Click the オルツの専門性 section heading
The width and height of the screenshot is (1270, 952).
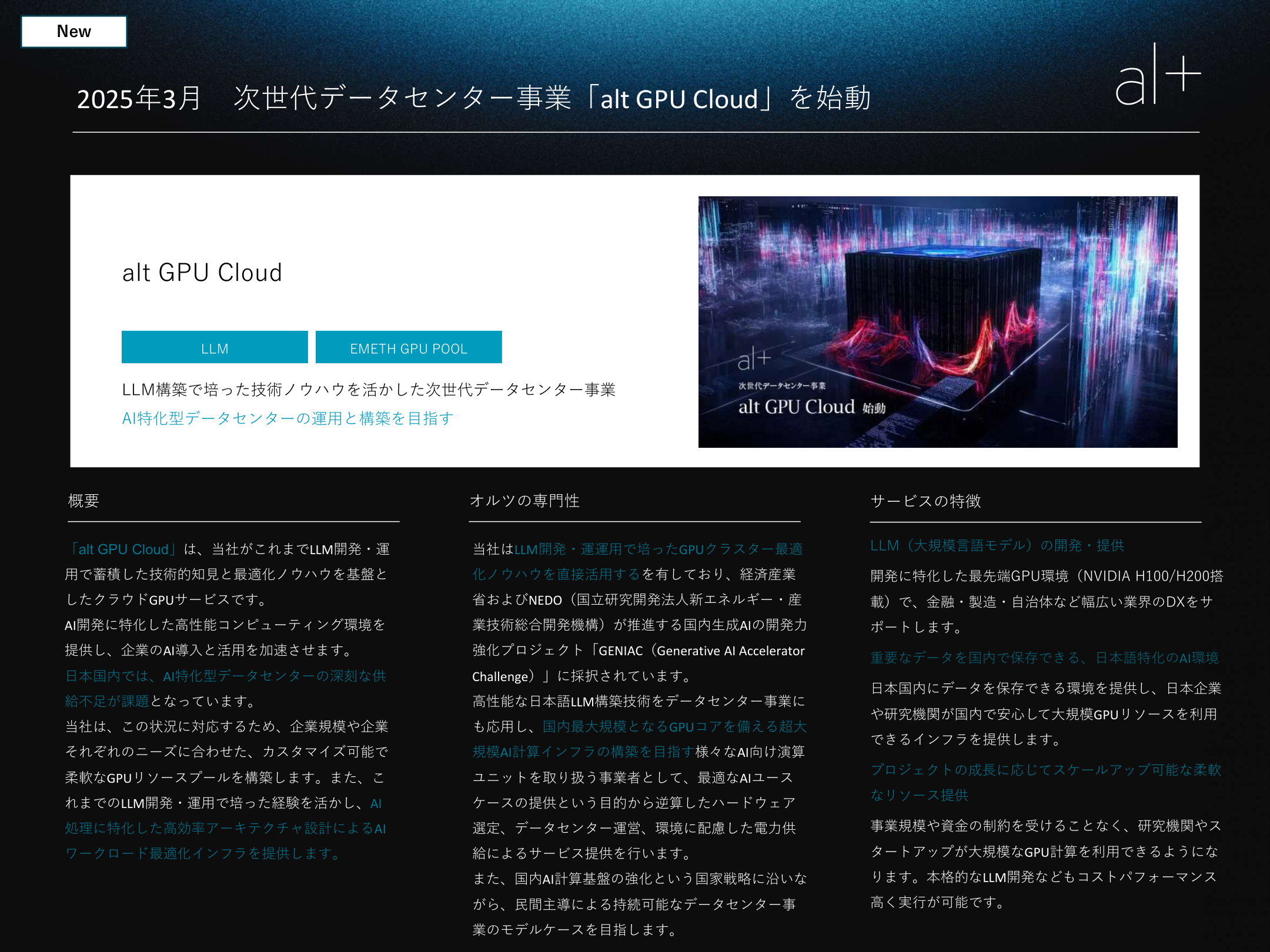coord(524,501)
